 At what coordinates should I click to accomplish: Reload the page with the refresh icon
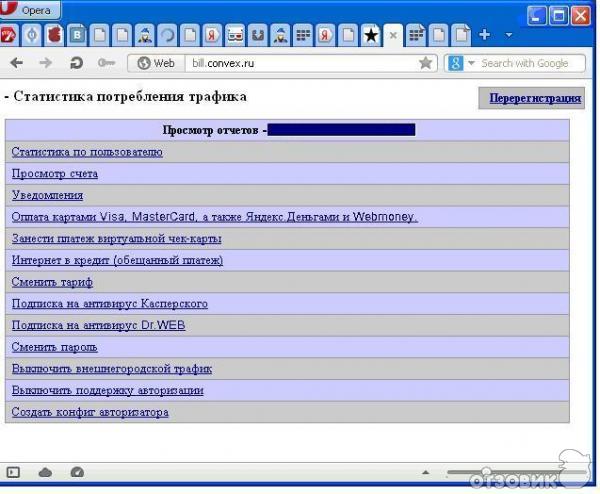tap(76, 63)
